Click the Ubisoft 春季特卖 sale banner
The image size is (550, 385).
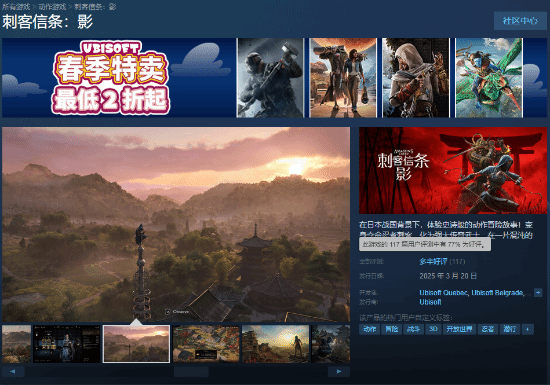pyautogui.click(x=119, y=77)
